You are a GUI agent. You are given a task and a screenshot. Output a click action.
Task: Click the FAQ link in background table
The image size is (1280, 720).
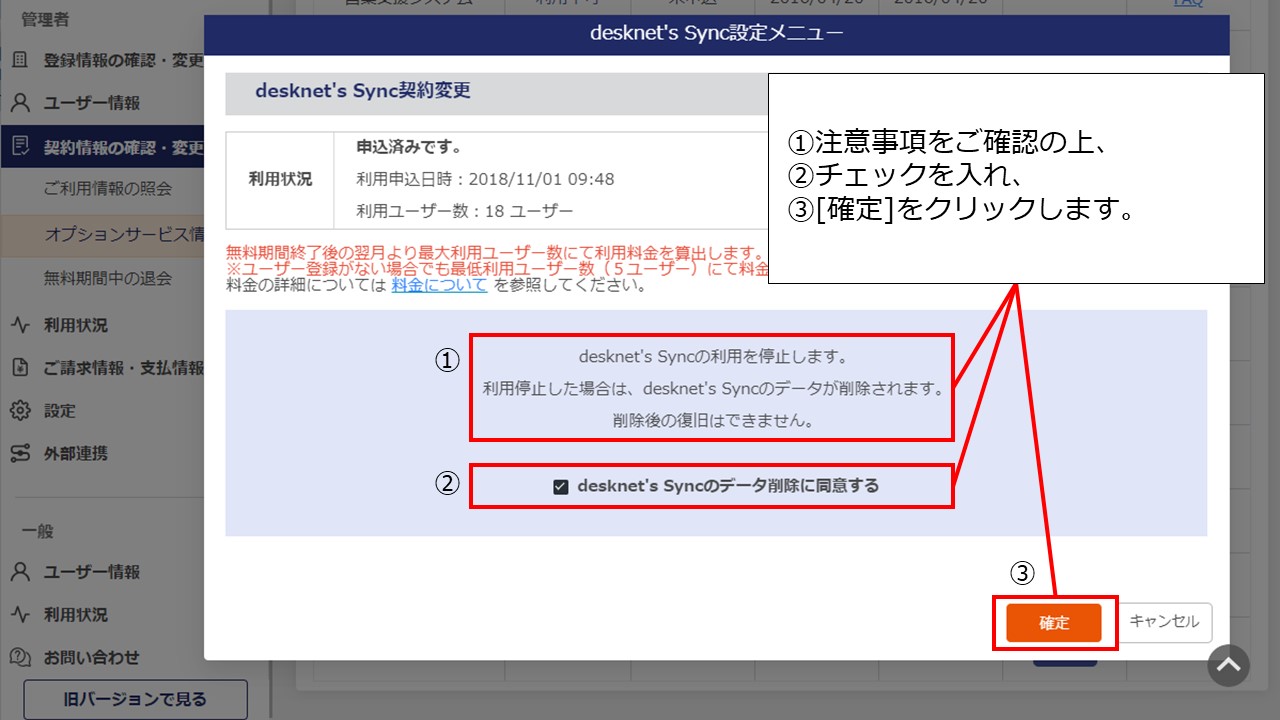click(1188, 3)
